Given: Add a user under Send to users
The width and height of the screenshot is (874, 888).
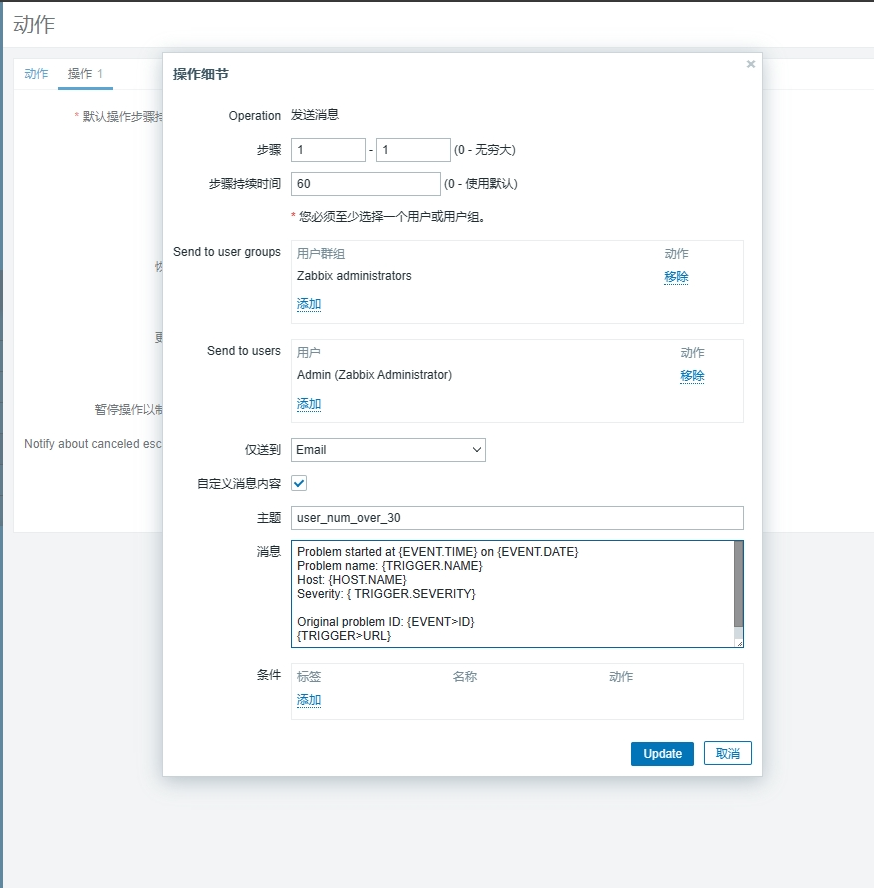Looking at the screenshot, I should point(309,404).
